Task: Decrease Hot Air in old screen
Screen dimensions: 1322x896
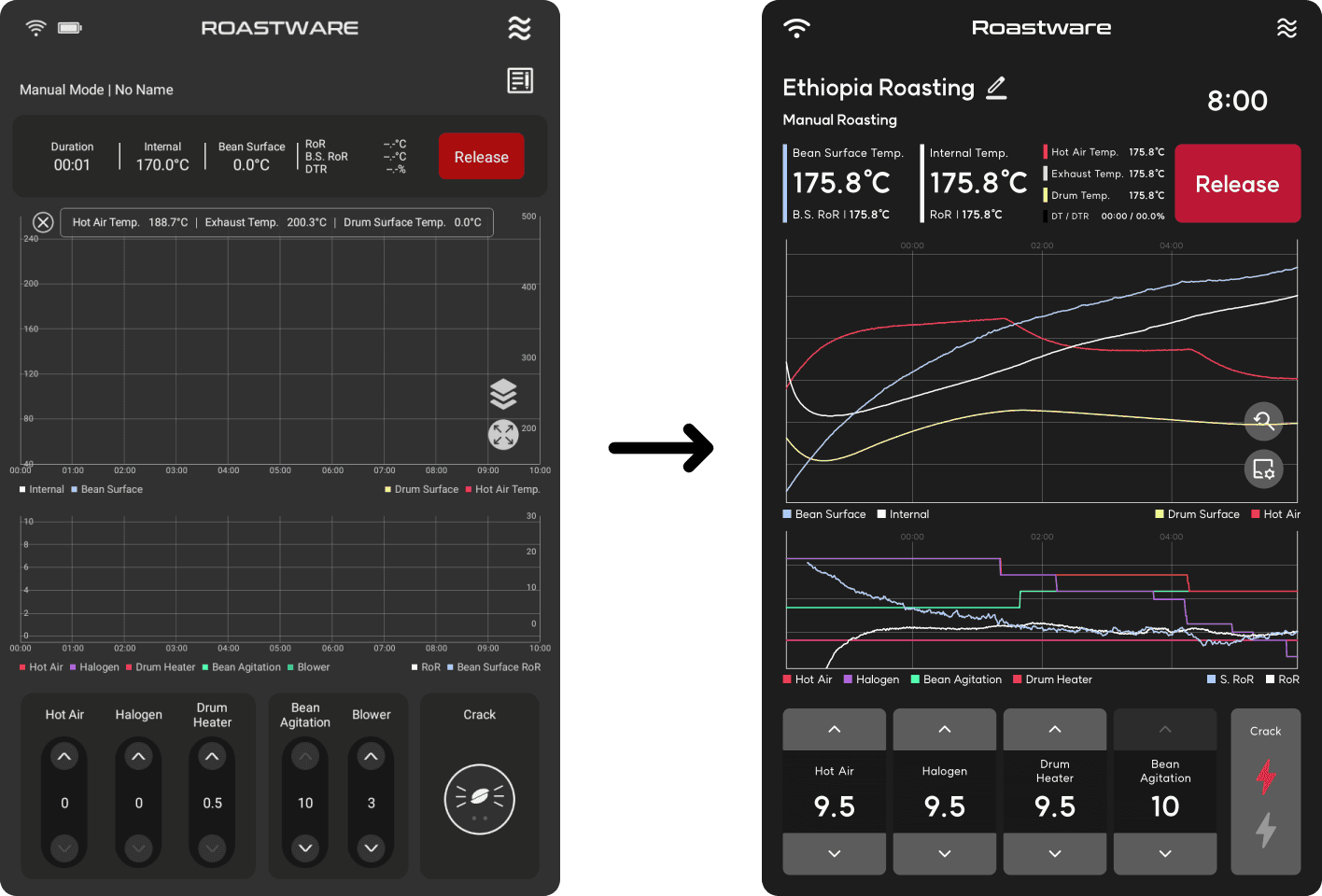Action: (x=64, y=847)
